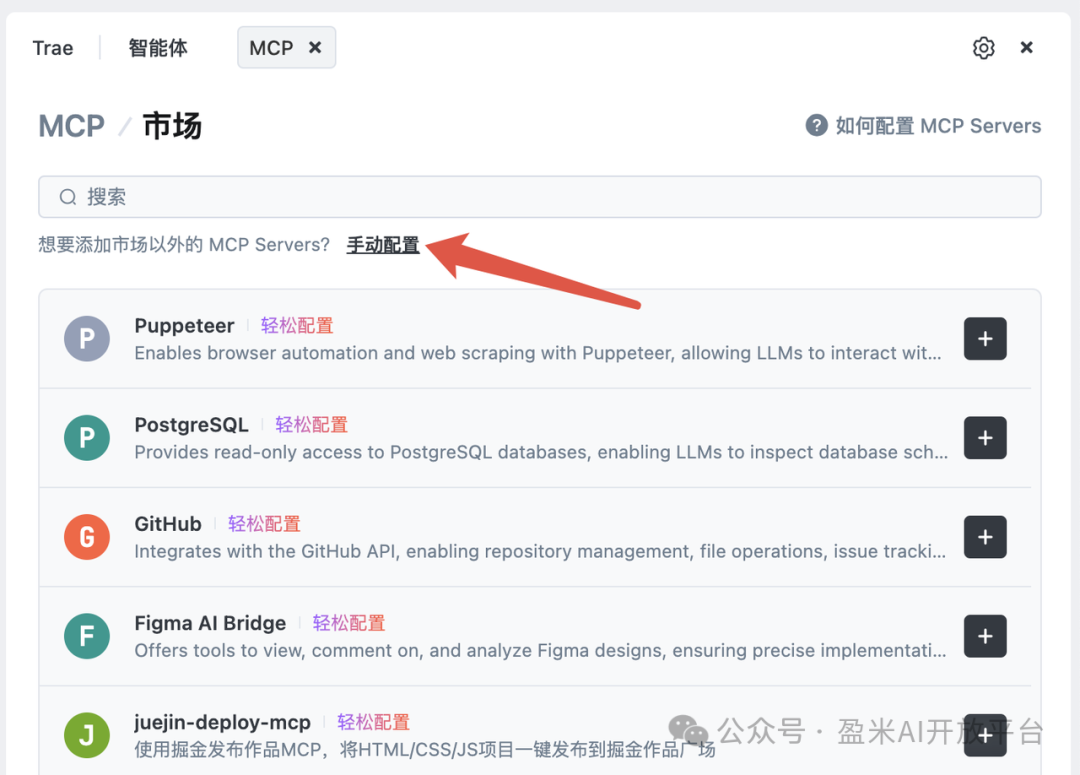1080x775 pixels.
Task: Click the 轻松配置 tag next to Puppeteer
Action: 297,325
